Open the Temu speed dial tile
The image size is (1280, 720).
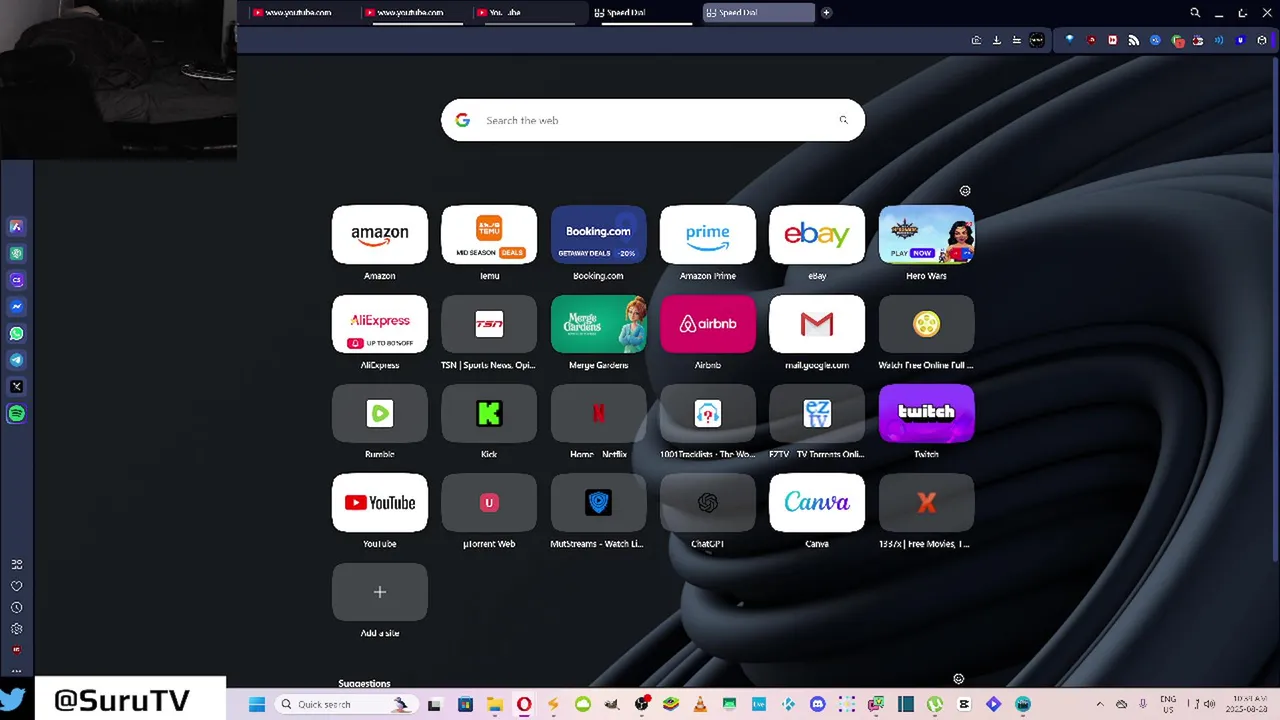[489, 235]
